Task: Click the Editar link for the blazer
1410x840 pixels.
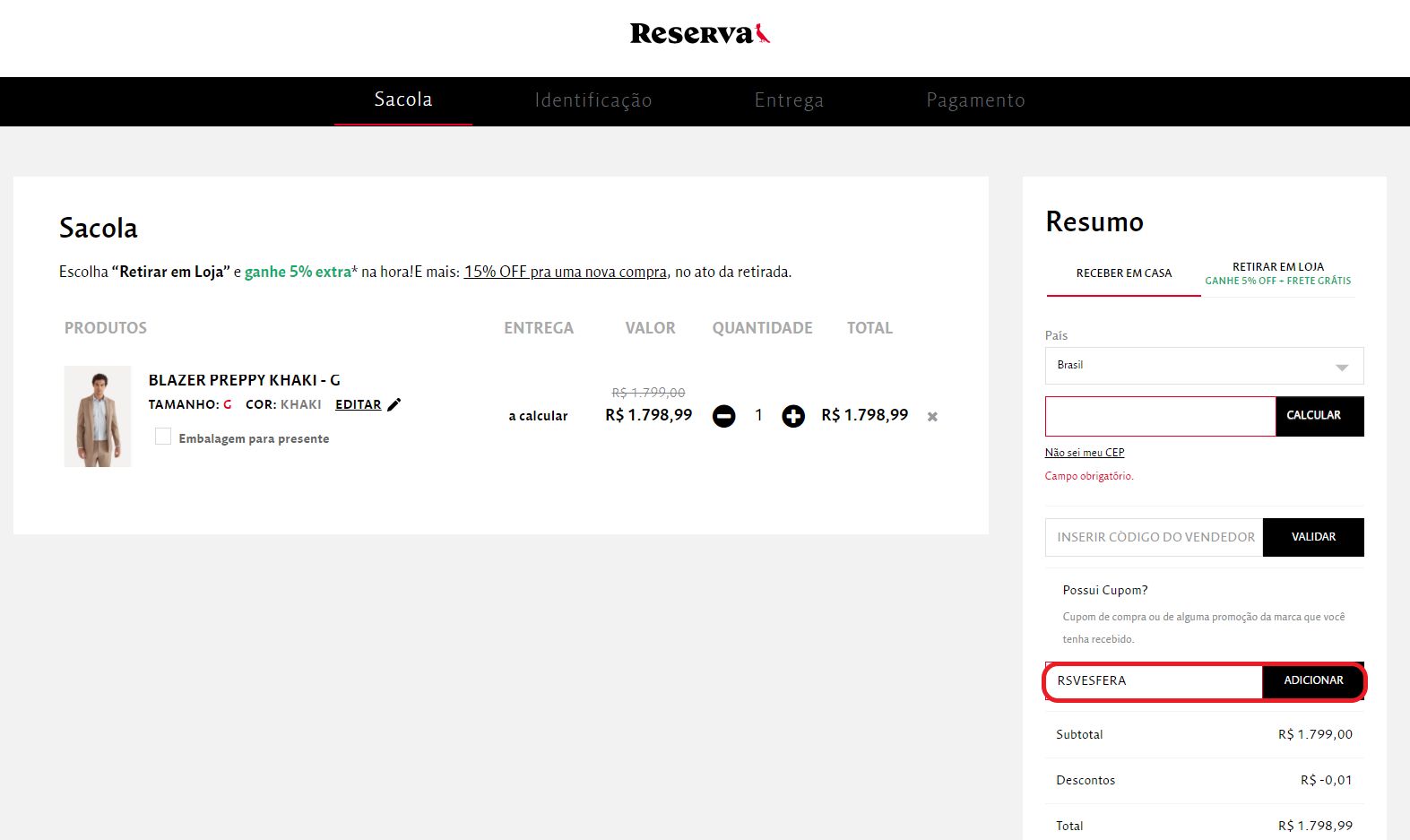Action: [x=359, y=404]
